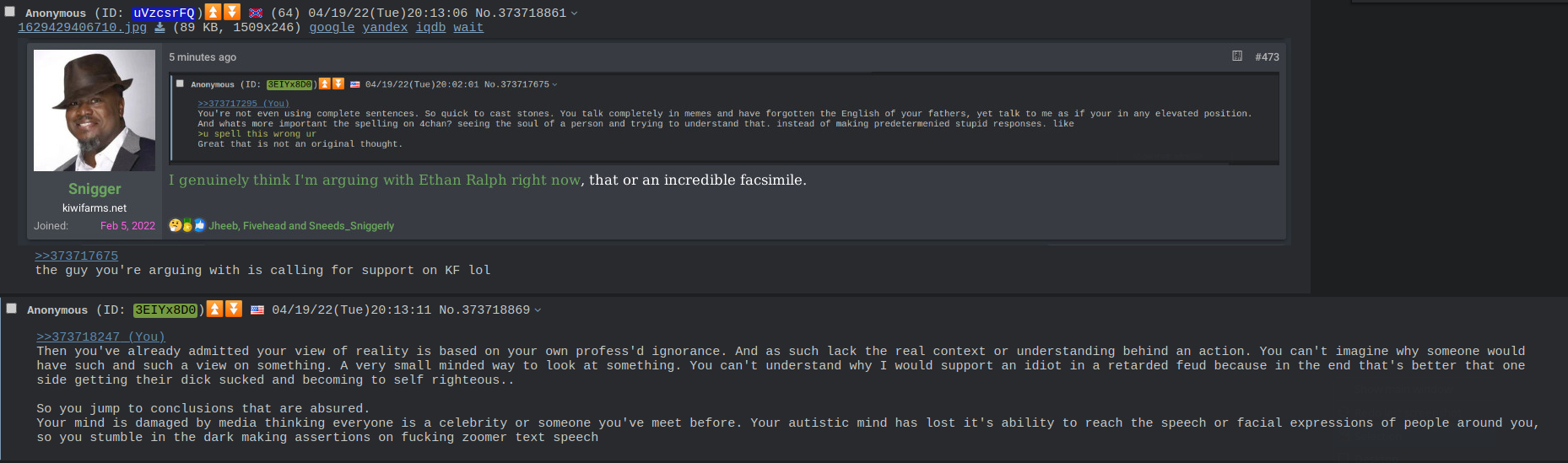This screenshot has width=1568, height=463.
Task: Tick the checkbox for post No.373718861
Action: click(x=10, y=11)
